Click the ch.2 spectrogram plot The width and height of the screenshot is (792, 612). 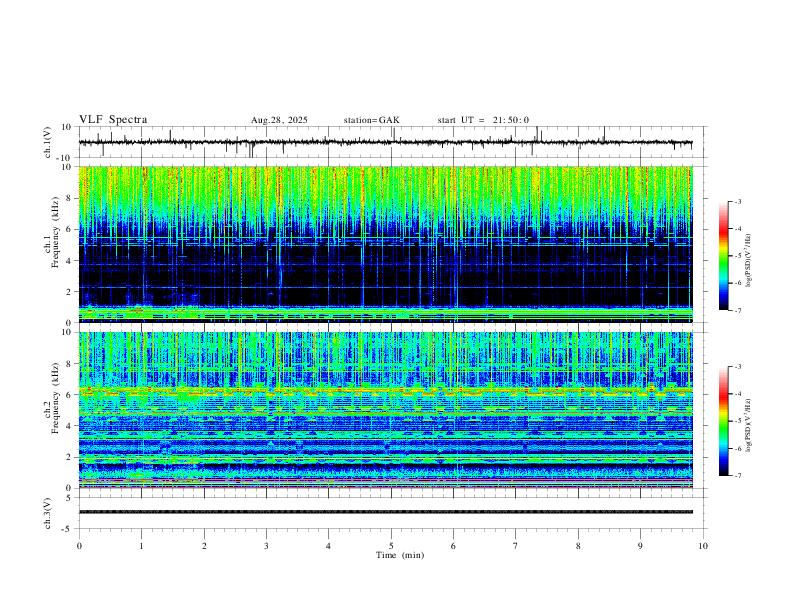click(386, 410)
